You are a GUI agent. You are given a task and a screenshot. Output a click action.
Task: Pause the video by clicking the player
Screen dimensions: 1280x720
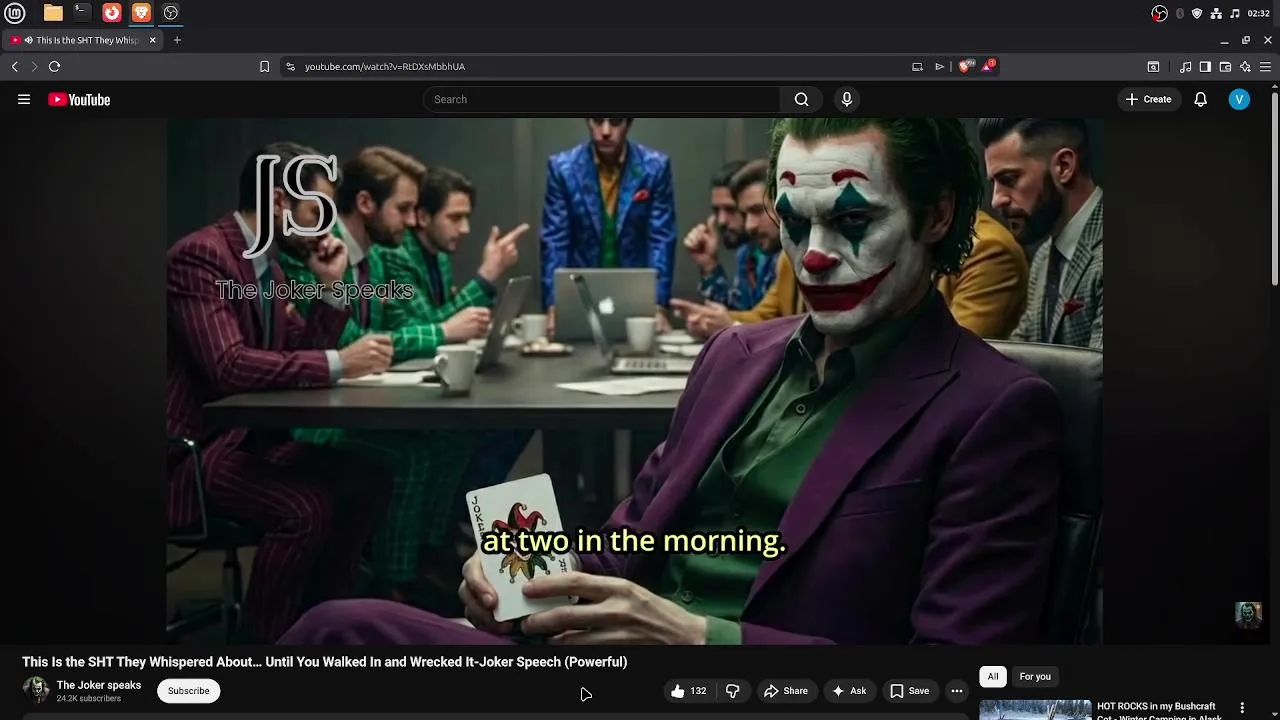click(x=634, y=380)
